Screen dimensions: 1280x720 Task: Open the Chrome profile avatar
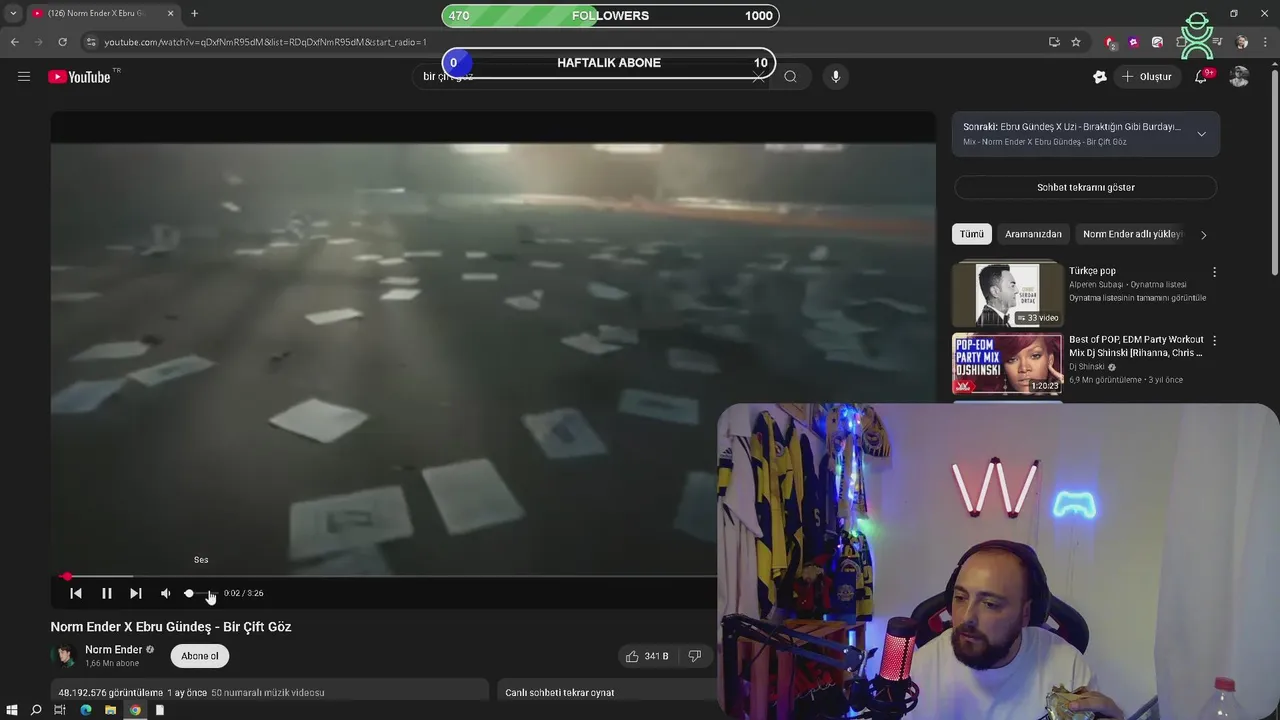coord(1241,42)
